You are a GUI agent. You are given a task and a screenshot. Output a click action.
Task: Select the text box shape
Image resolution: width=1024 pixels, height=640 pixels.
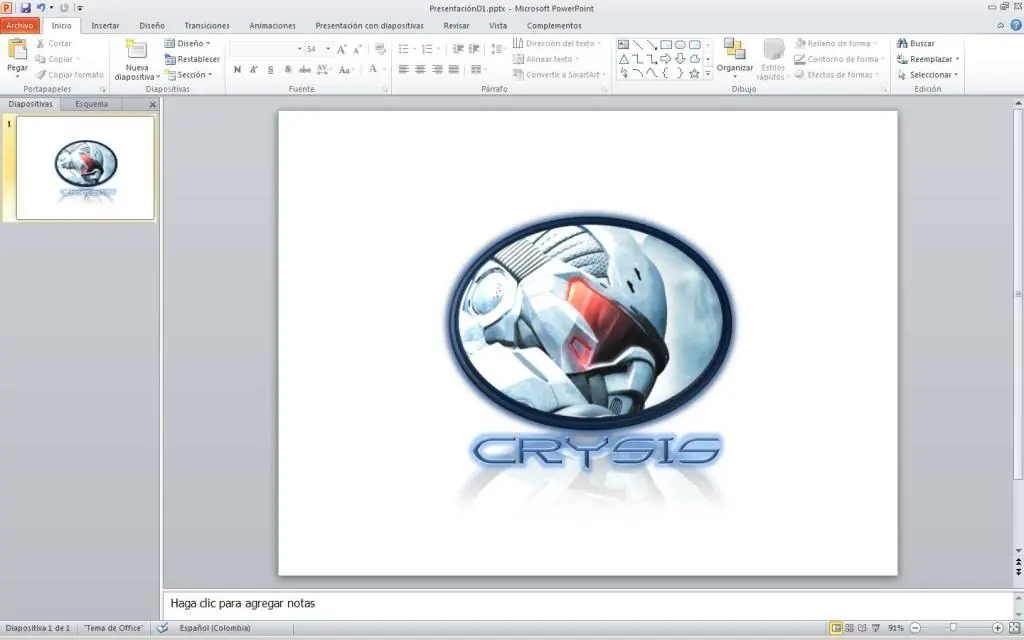pos(623,44)
